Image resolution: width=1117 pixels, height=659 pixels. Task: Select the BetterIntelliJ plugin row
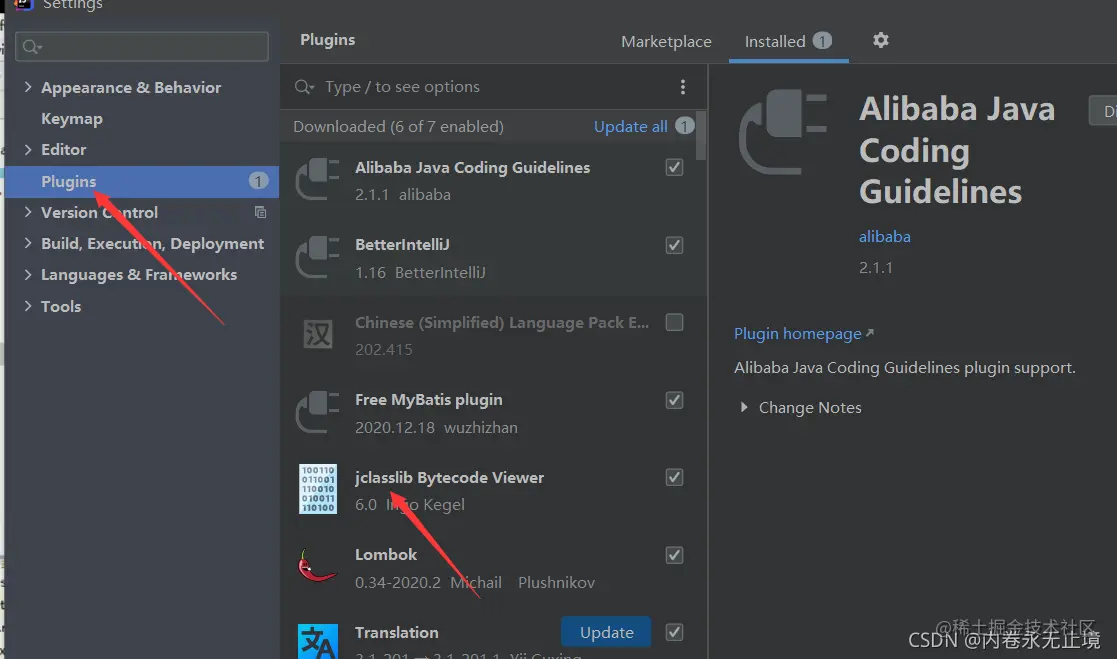494,257
